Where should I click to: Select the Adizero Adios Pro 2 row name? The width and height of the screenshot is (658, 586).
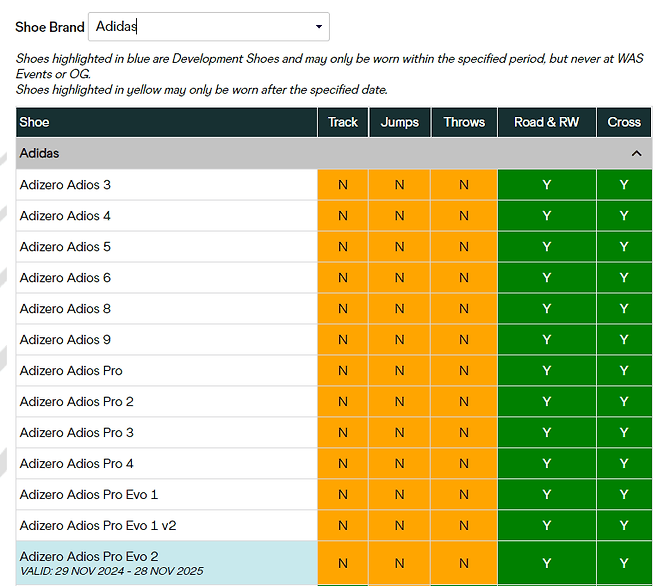[x=76, y=402]
